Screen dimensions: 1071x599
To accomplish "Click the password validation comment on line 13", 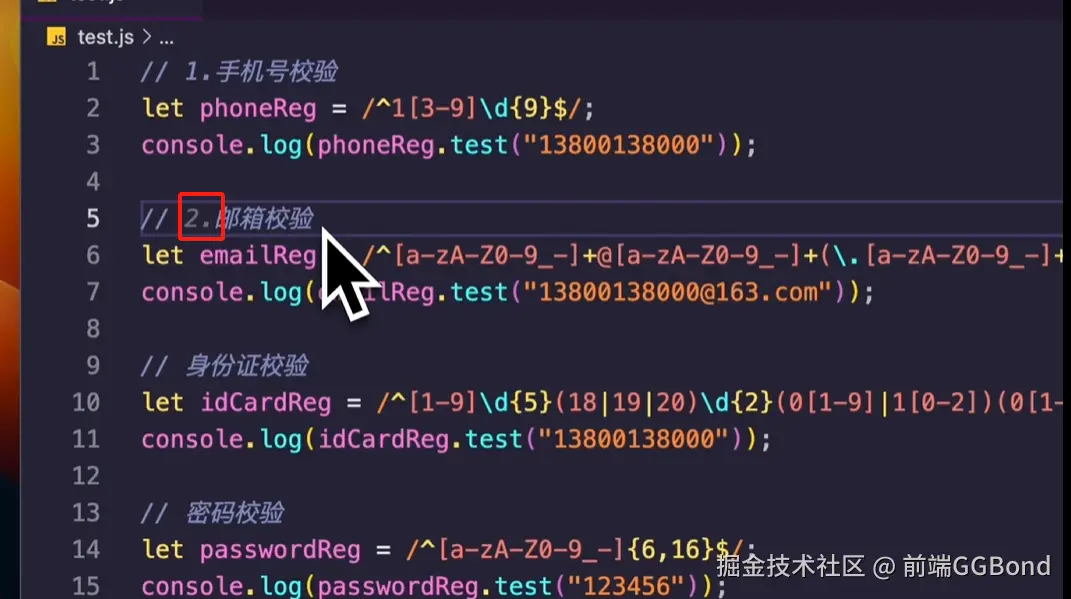I will [212, 513].
